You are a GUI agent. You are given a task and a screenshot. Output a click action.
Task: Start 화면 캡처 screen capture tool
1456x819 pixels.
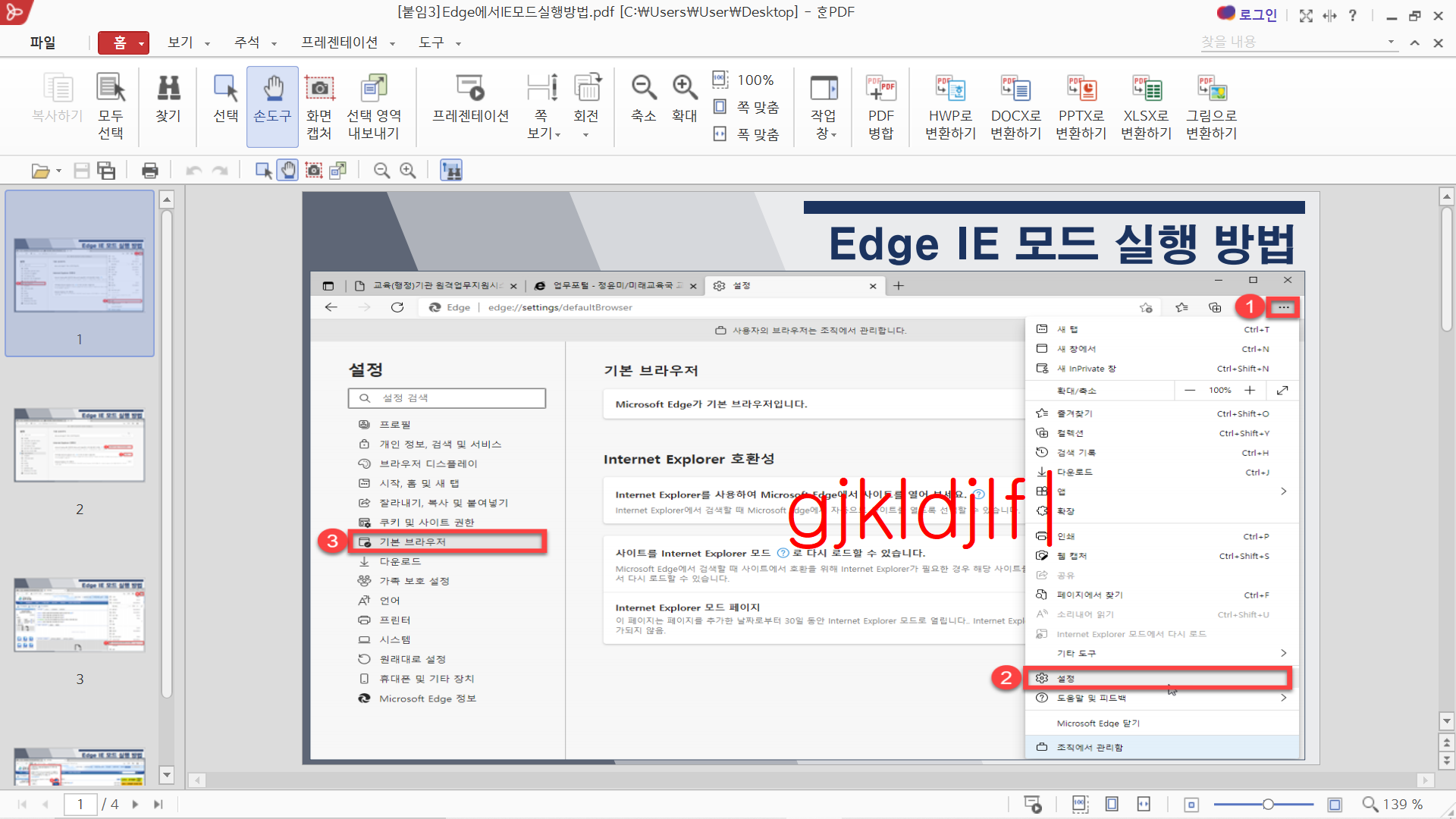pyautogui.click(x=319, y=107)
